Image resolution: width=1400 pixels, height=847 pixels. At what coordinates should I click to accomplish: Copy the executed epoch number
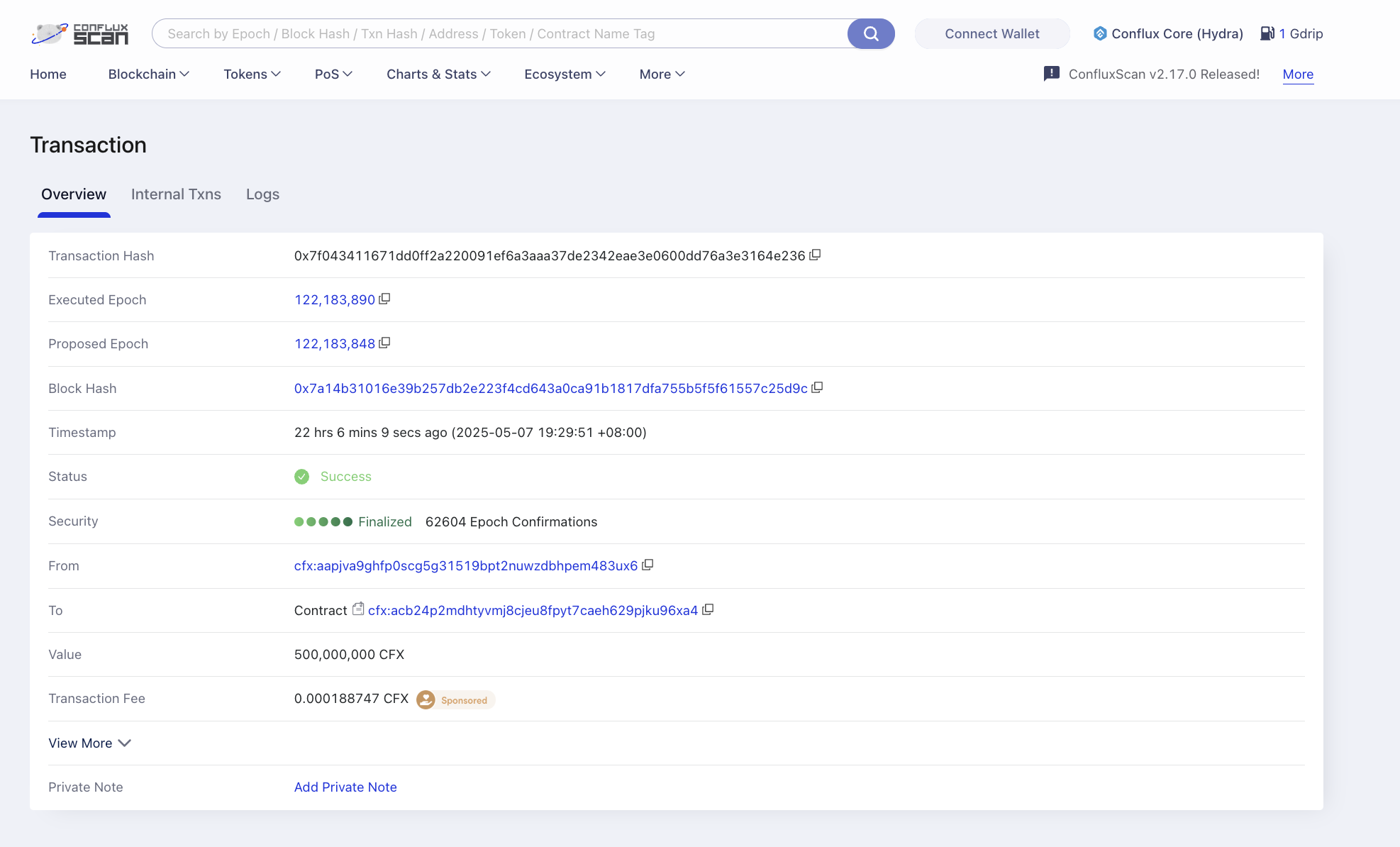click(x=384, y=299)
